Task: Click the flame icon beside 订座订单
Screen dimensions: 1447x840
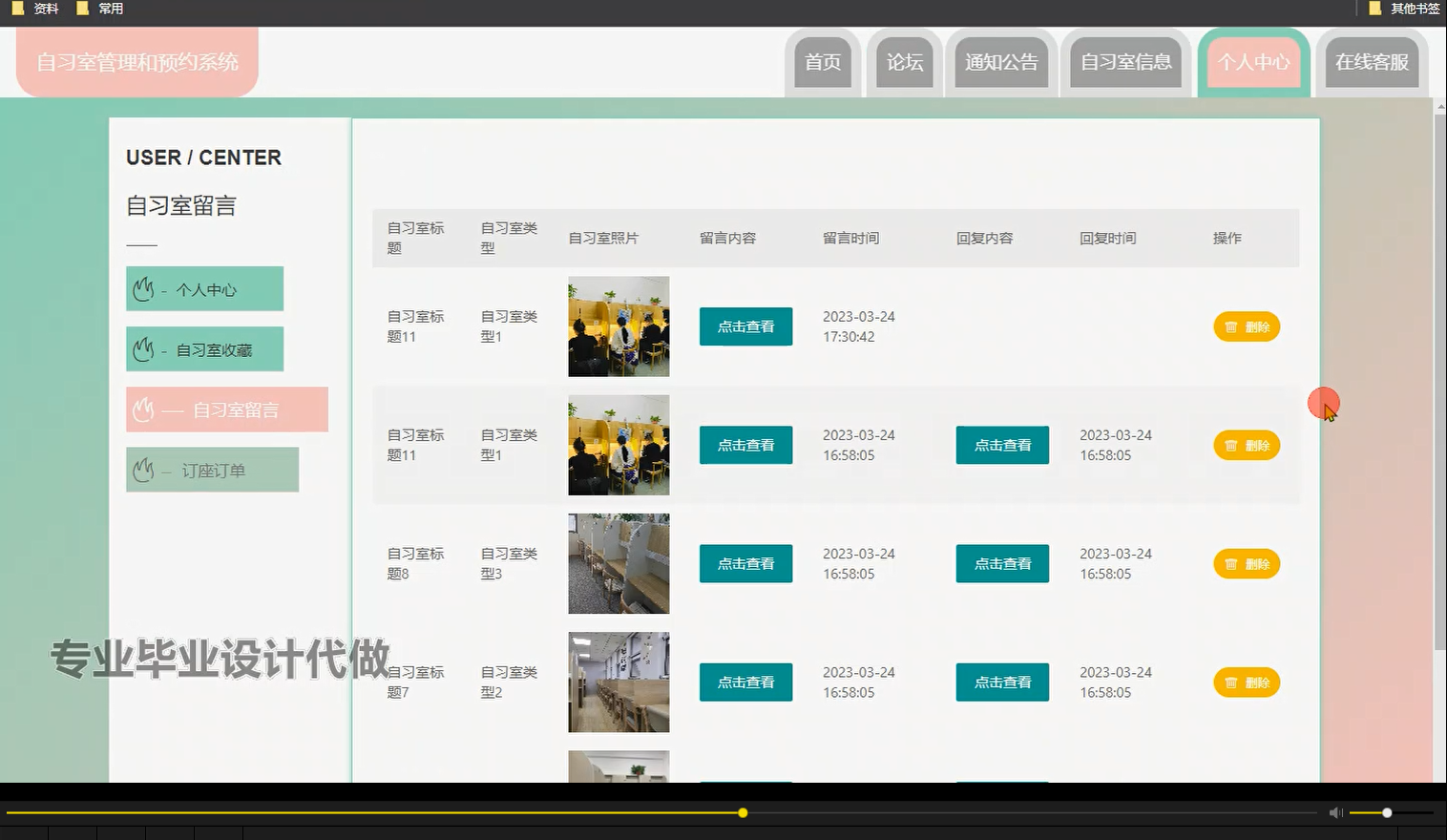Action: (x=145, y=469)
